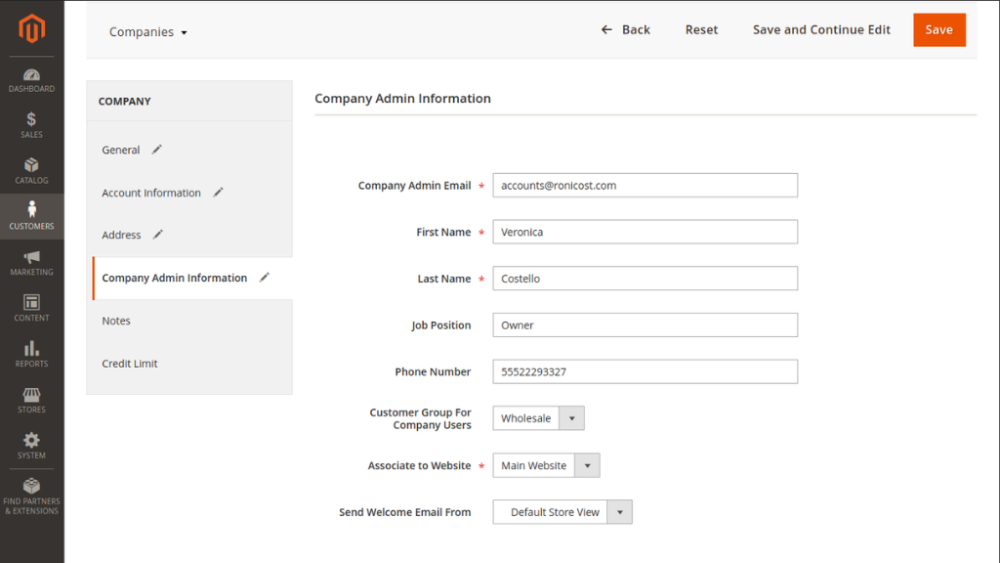Screen dimensions: 1000x563
Task: Click Save and Continue Edit
Action: [x=821, y=30]
